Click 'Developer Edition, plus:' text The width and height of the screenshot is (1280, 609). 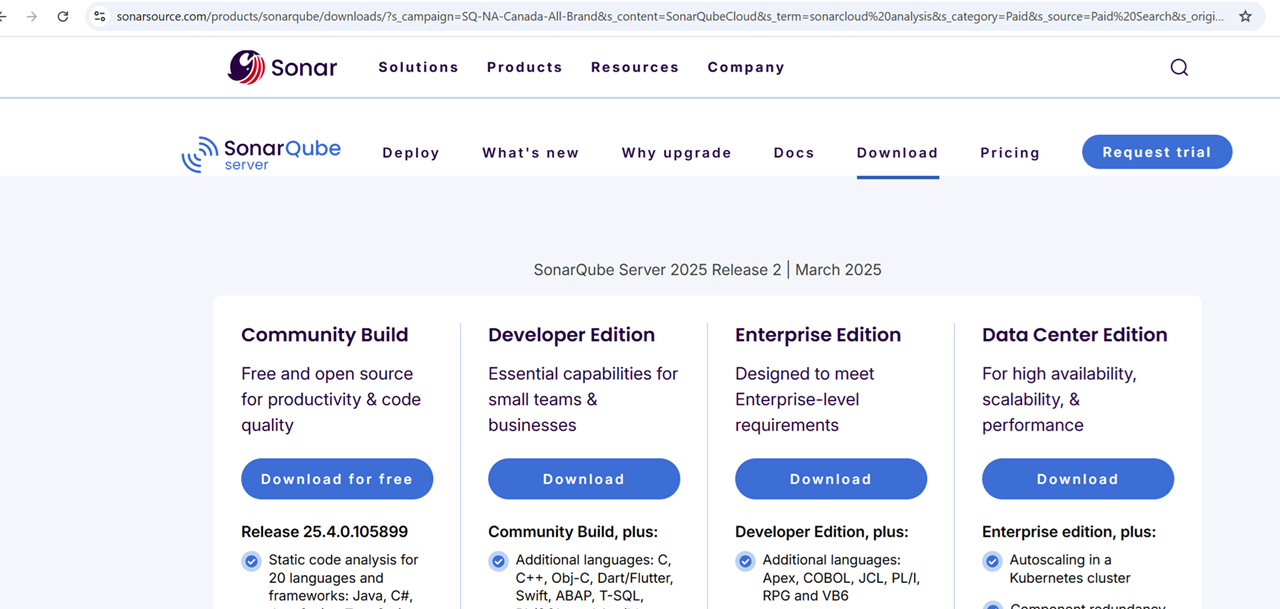pyautogui.click(x=822, y=532)
